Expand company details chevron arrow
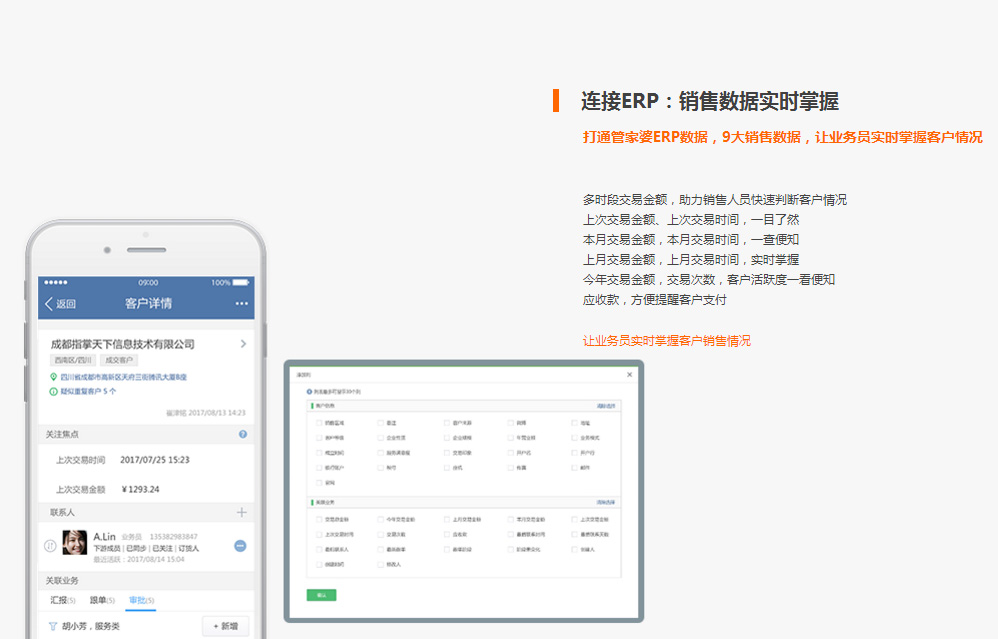Viewport: 998px width, 639px height. (243, 344)
